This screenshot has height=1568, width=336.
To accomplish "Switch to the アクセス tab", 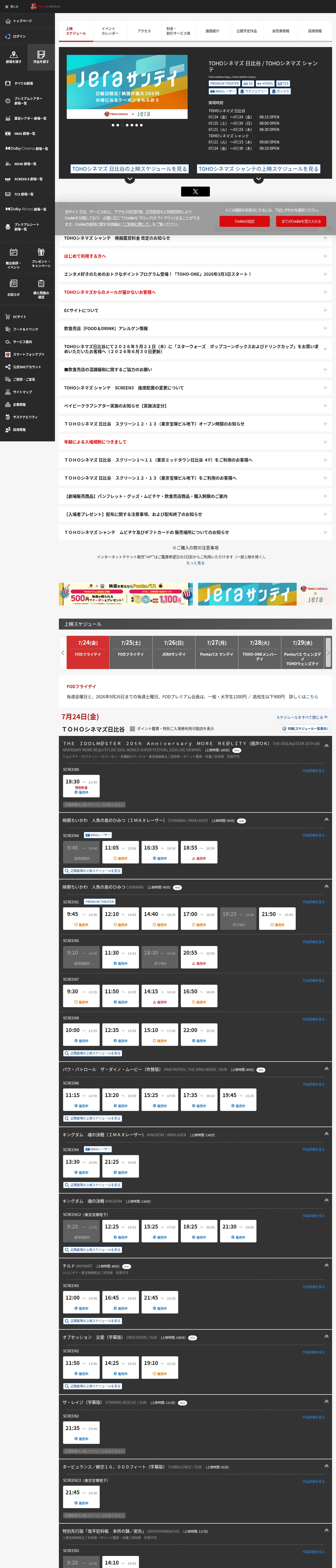I will click(144, 31).
